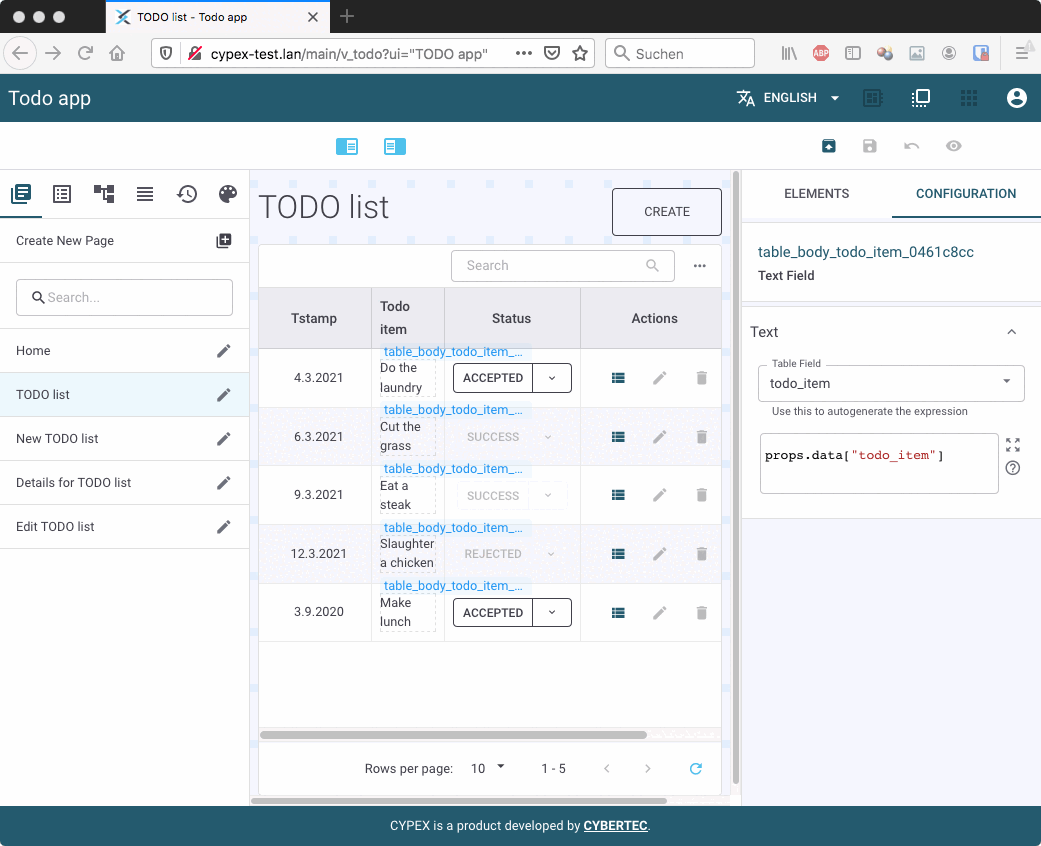Open the expression help question icon

point(1012,468)
